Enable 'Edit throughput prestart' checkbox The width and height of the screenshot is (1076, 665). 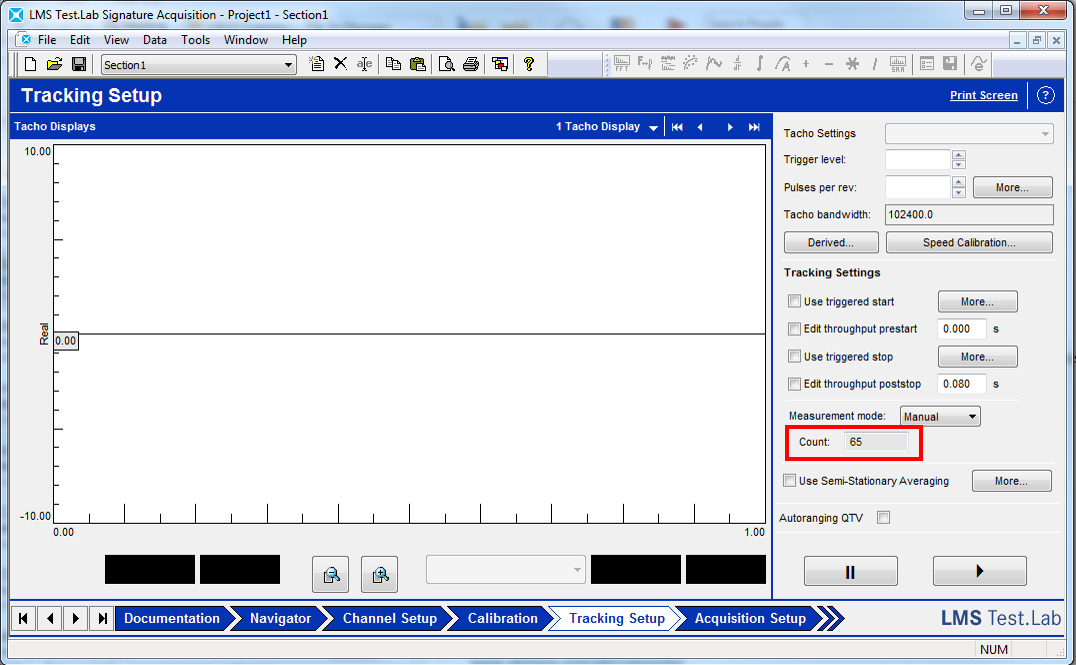794,329
